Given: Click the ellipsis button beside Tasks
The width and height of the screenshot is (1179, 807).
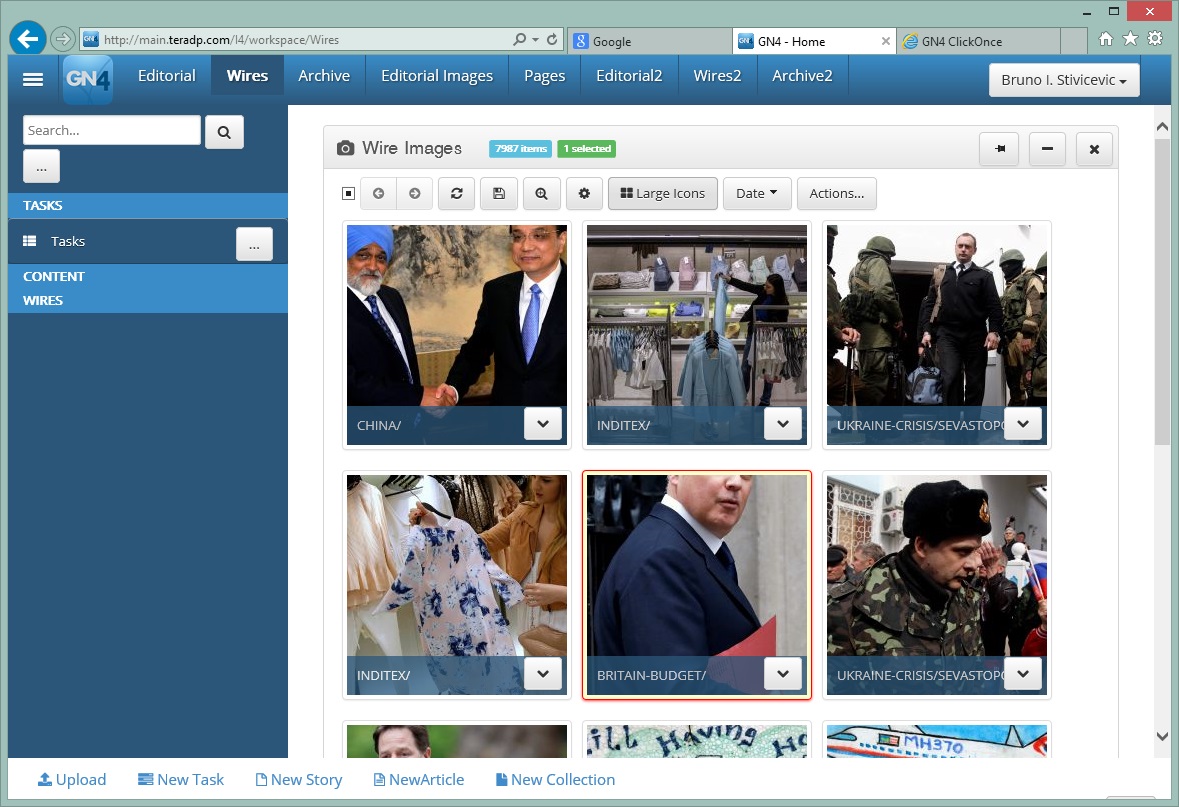Looking at the screenshot, I should 254,244.
